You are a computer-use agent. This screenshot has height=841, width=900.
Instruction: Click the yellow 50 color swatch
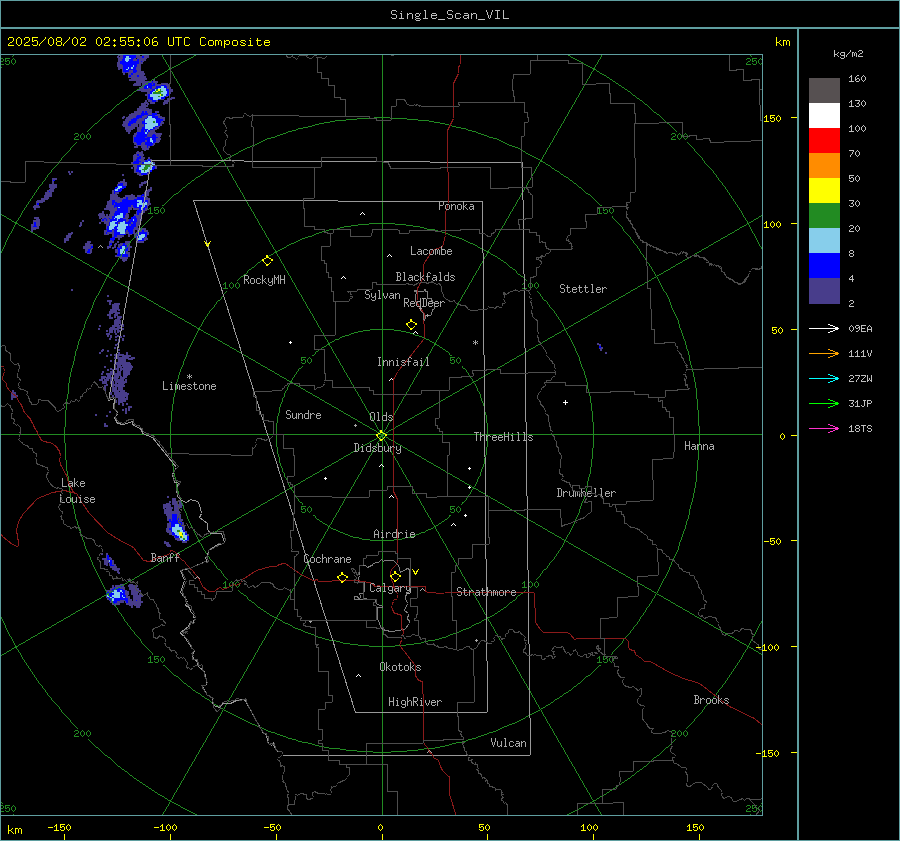click(824, 191)
